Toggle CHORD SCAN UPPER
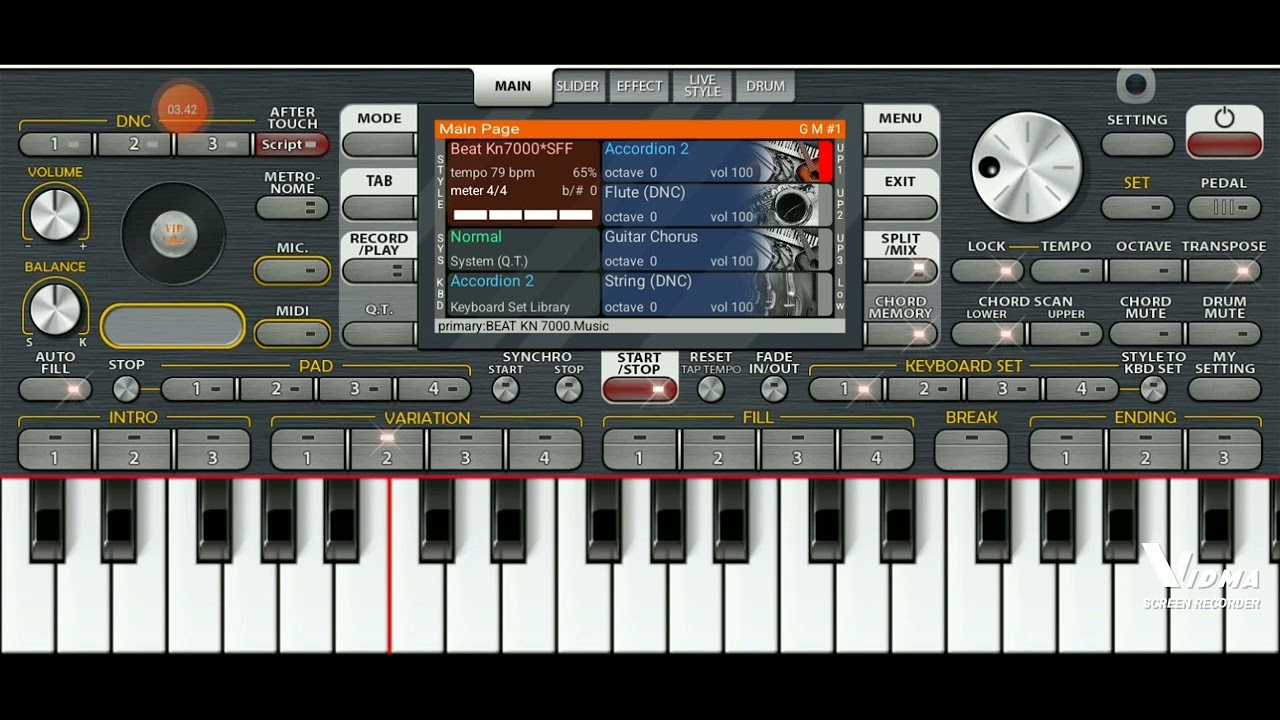The height and width of the screenshot is (720, 1280). pyautogui.click(x=1066, y=334)
